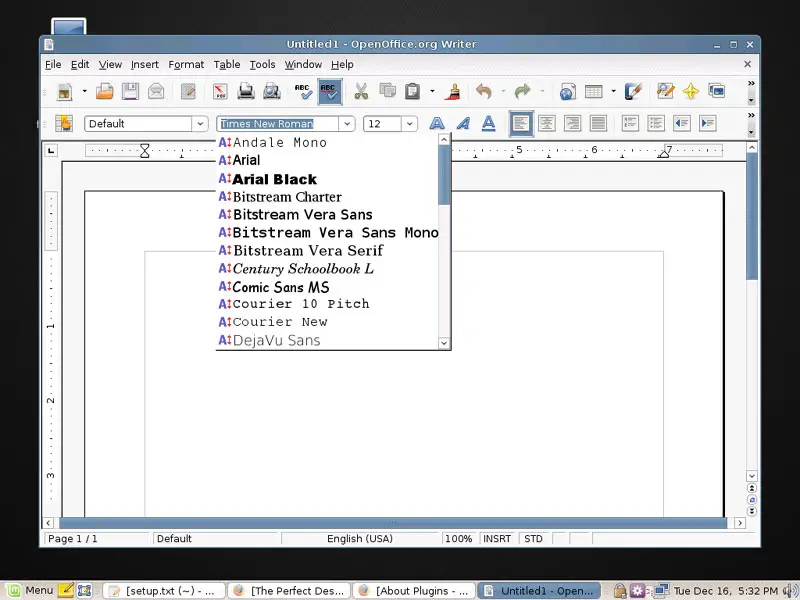Toggle AutoSpellcheck on the toolbar
This screenshot has height=600, width=800.
(x=330, y=92)
